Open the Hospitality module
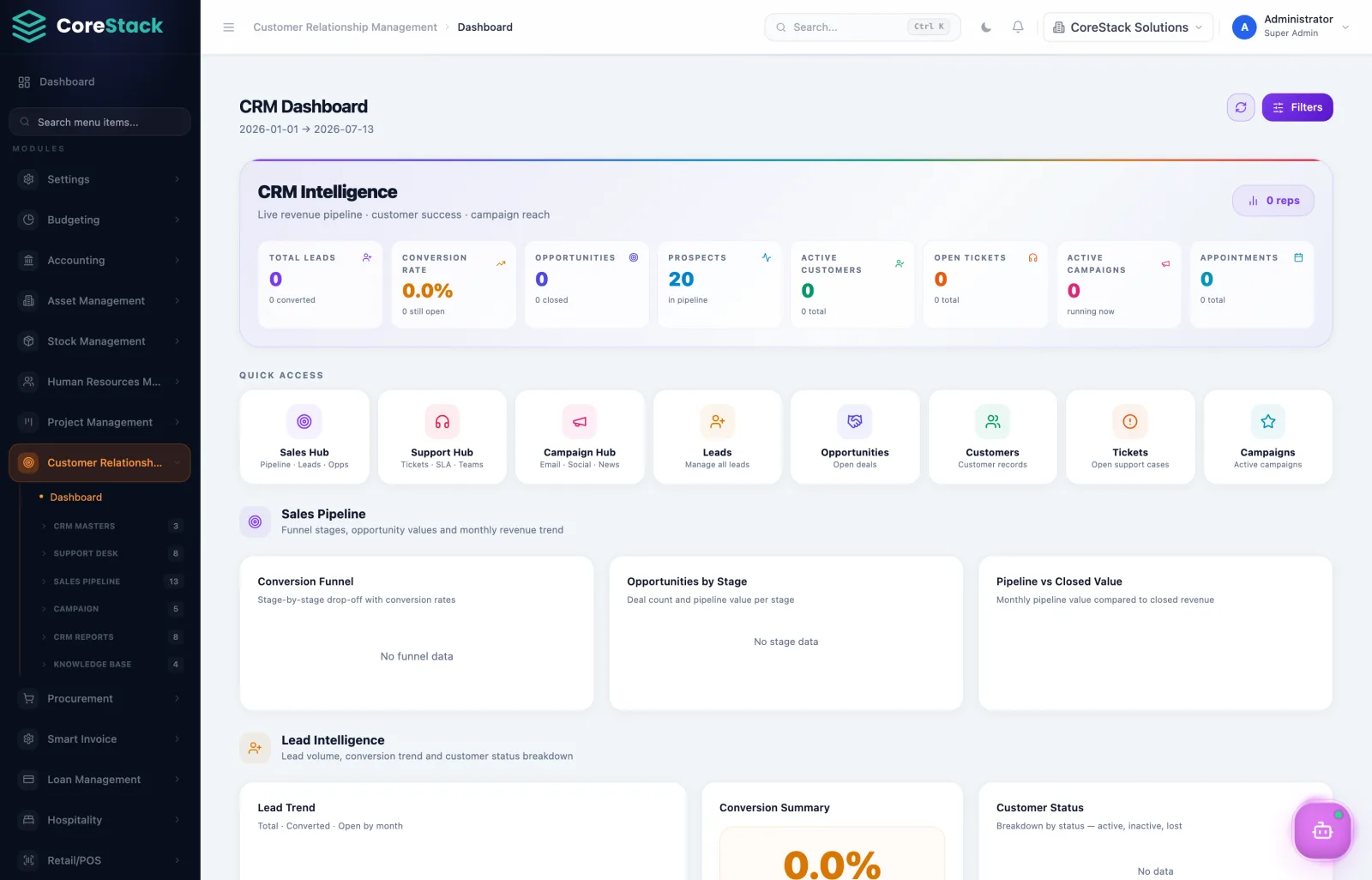Image resolution: width=1372 pixels, height=880 pixels. [x=99, y=820]
